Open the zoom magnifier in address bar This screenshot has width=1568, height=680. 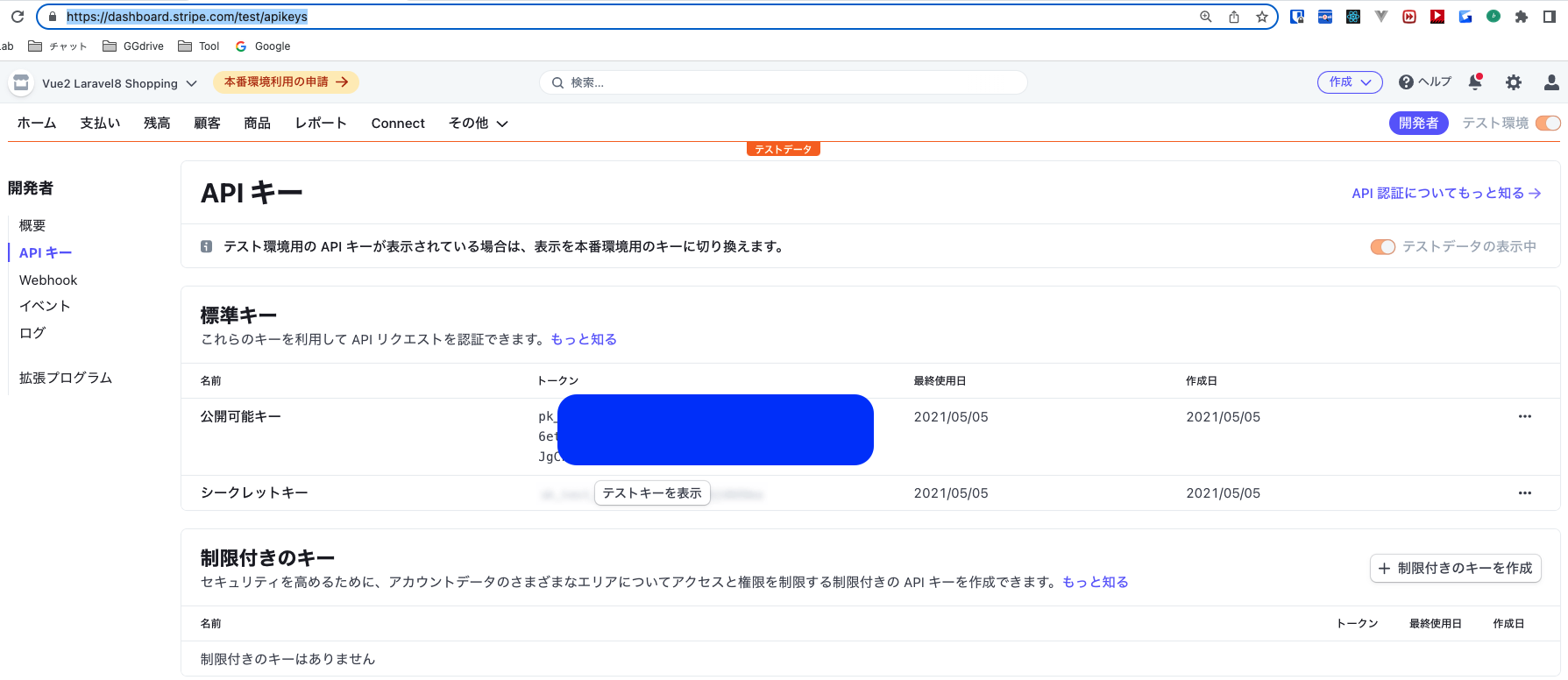click(1206, 17)
